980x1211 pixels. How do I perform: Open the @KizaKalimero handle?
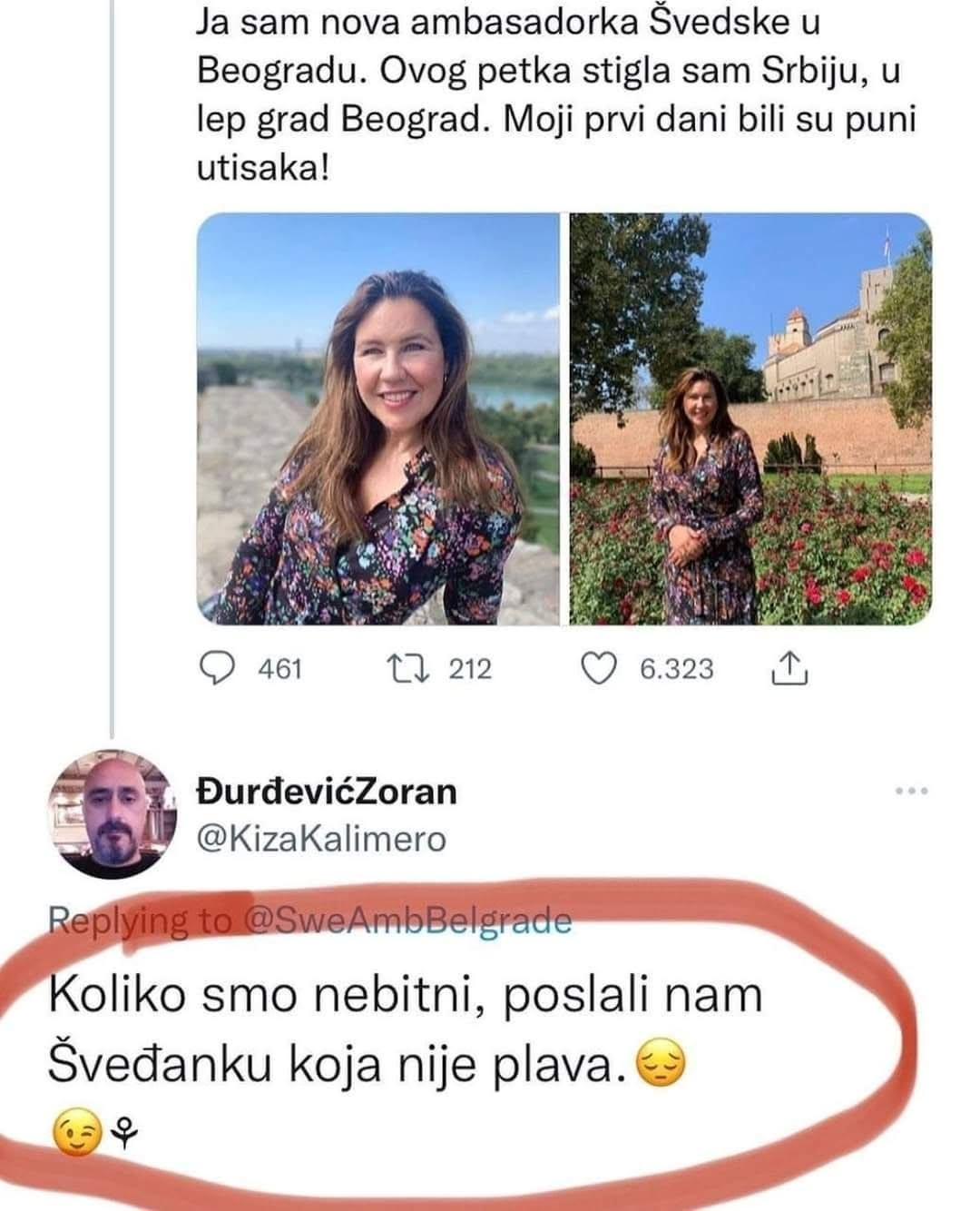[321, 839]
